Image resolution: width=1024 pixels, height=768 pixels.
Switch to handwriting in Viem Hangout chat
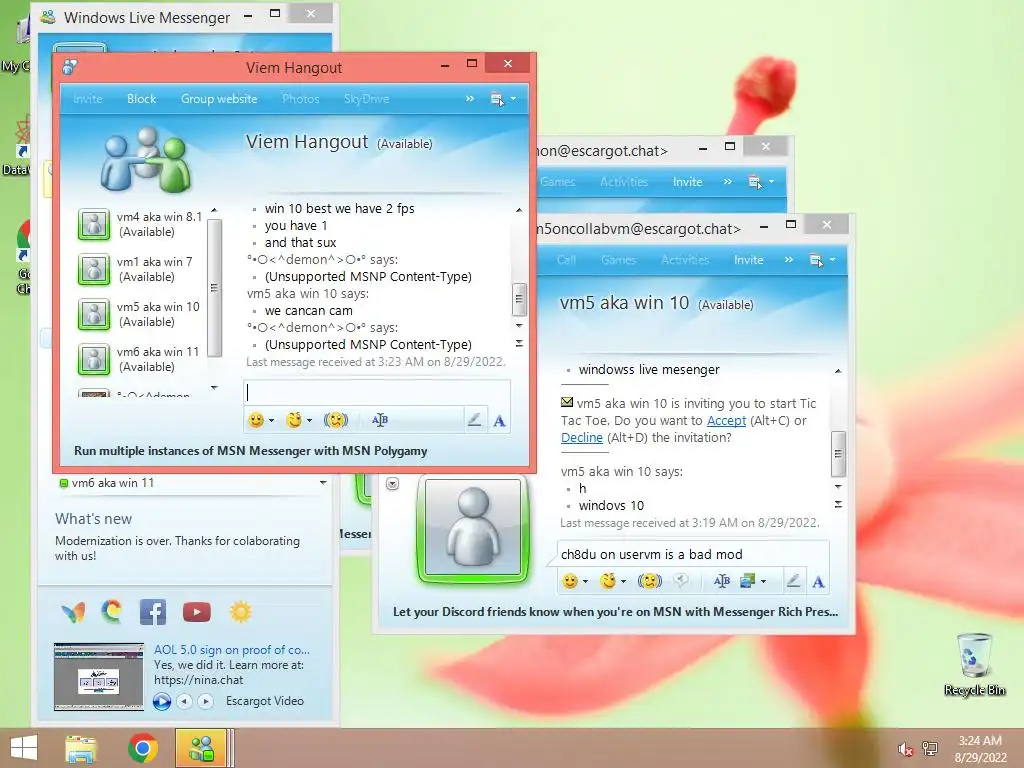(x=475, y=420)
